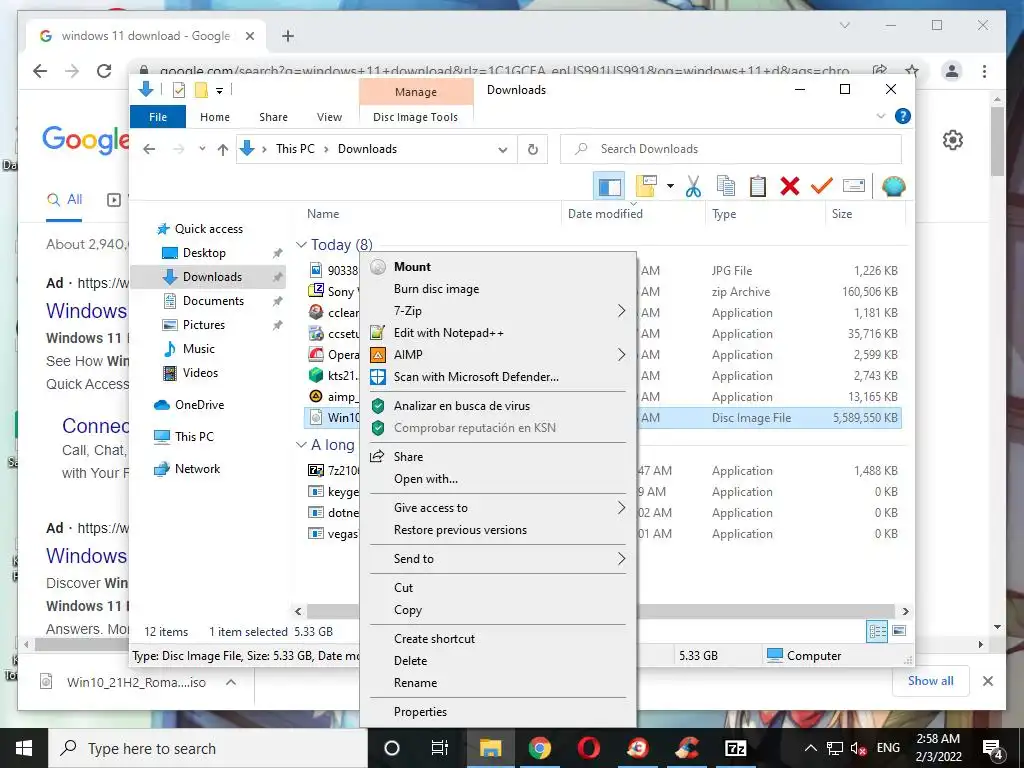Select Open with... option
Image resolution: width=1024 pixels, height=768 pixels.
(x=497, y=479)
